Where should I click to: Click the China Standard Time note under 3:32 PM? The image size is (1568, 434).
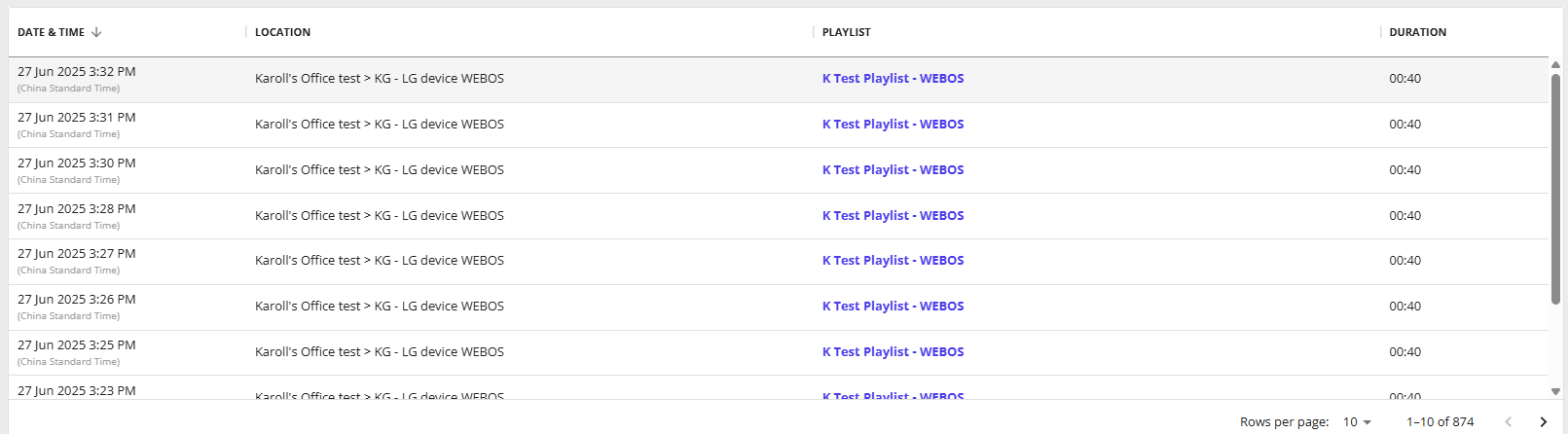tap(68, 88)
